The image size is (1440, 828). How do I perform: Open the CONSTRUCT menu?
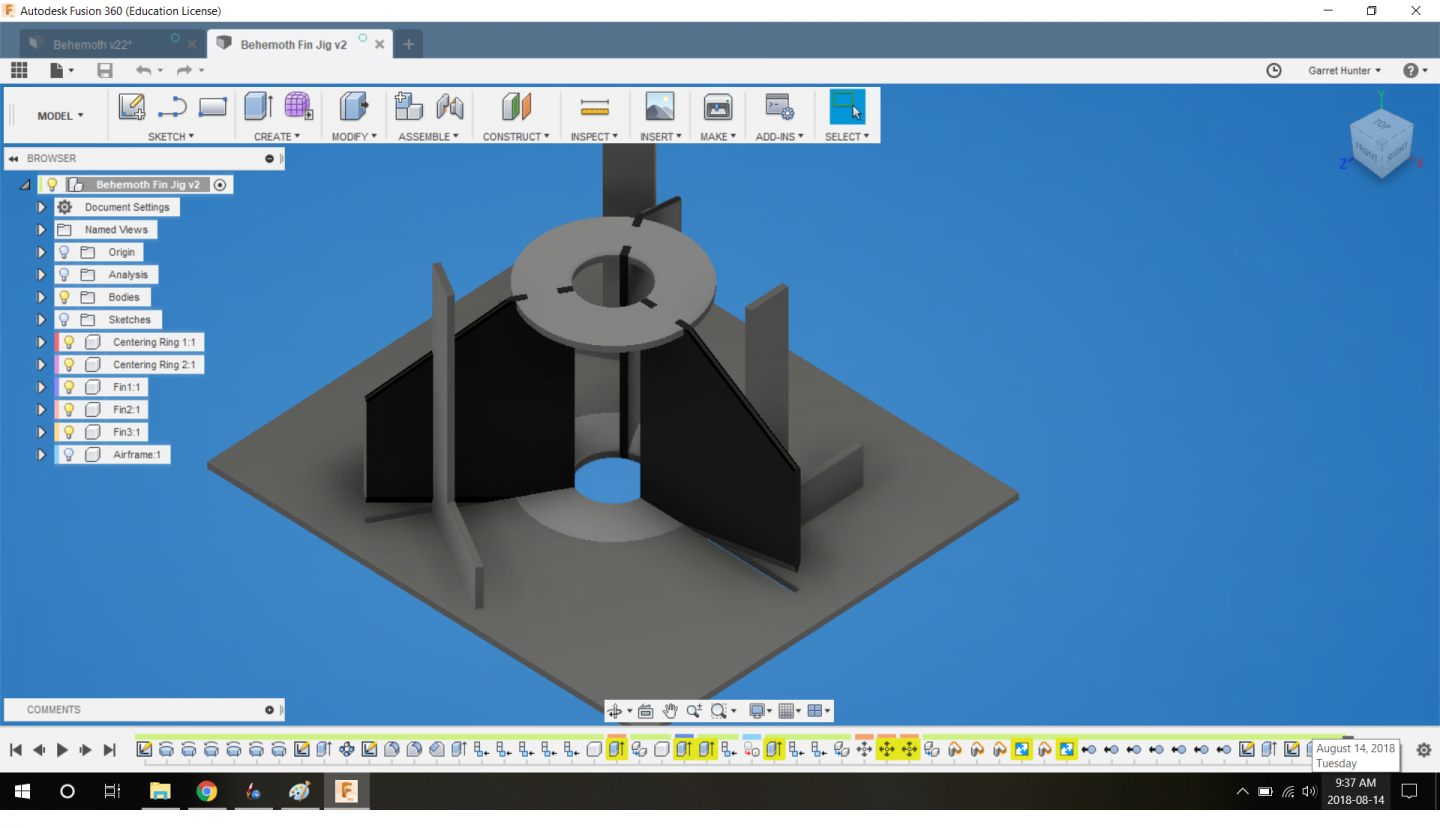pyautogui.click(x=516, y=136)
